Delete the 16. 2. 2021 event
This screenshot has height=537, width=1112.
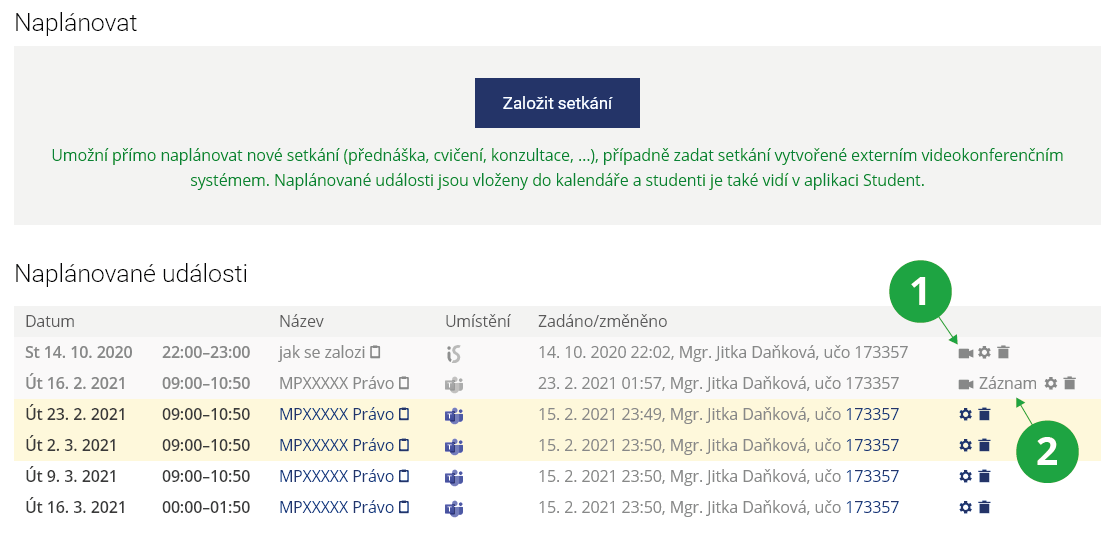[x=1069, y=383]
